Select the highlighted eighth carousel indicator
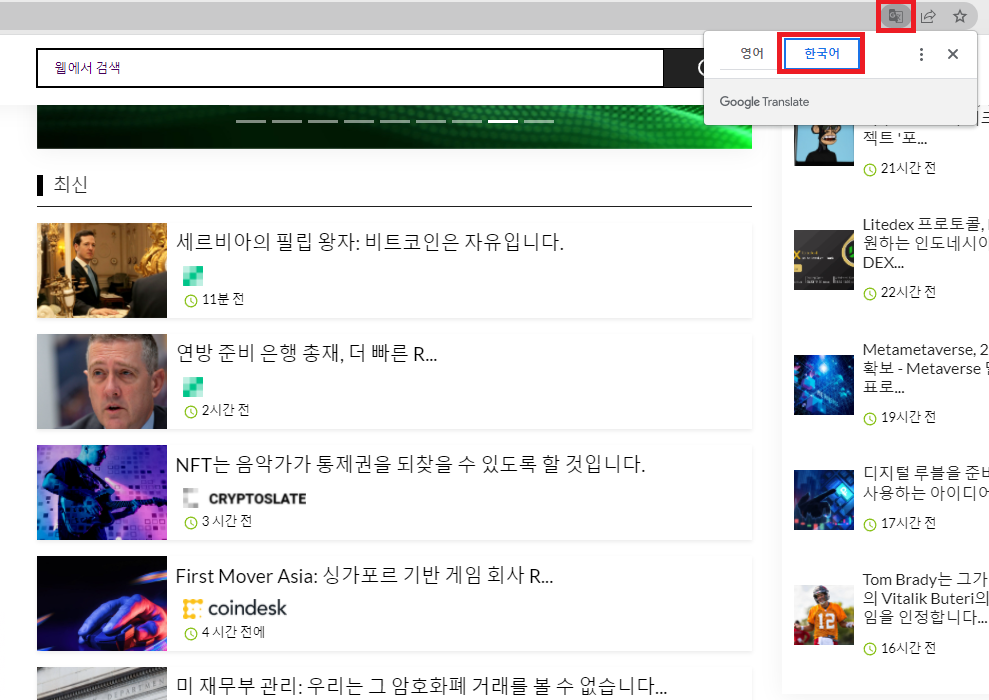Image resolution: width=989 pixels, height=700 pixels. pyautogui.click(x=503, y=121)
